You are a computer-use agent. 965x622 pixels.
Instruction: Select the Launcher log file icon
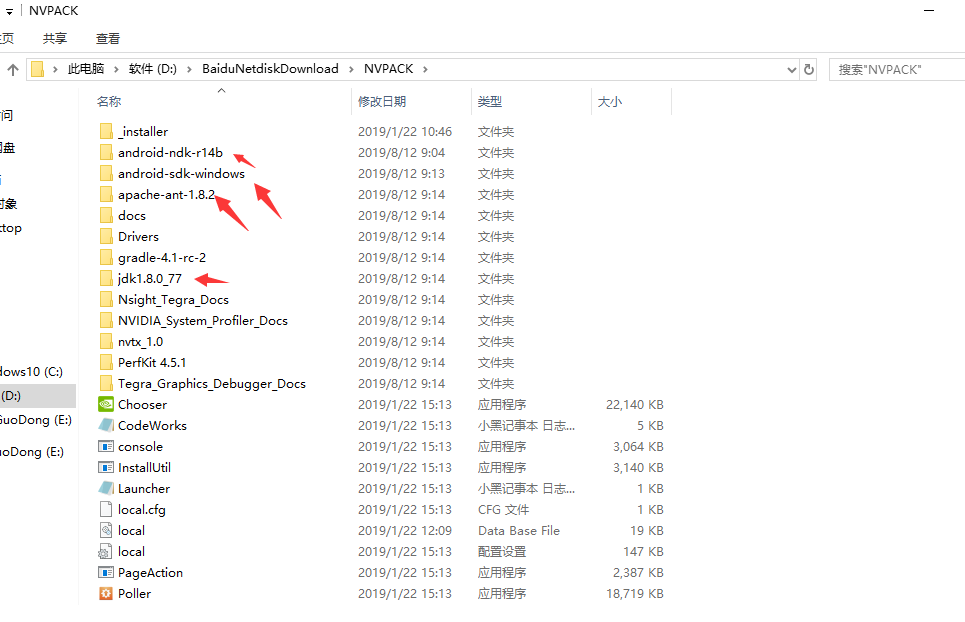[106, 488]
